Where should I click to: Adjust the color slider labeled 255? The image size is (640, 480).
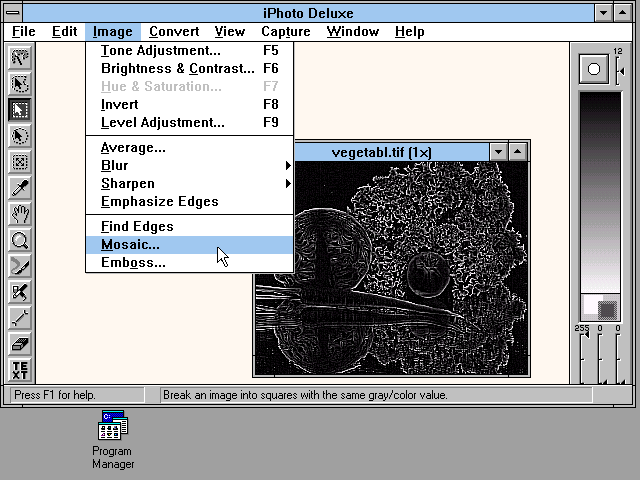coord(583,357)
